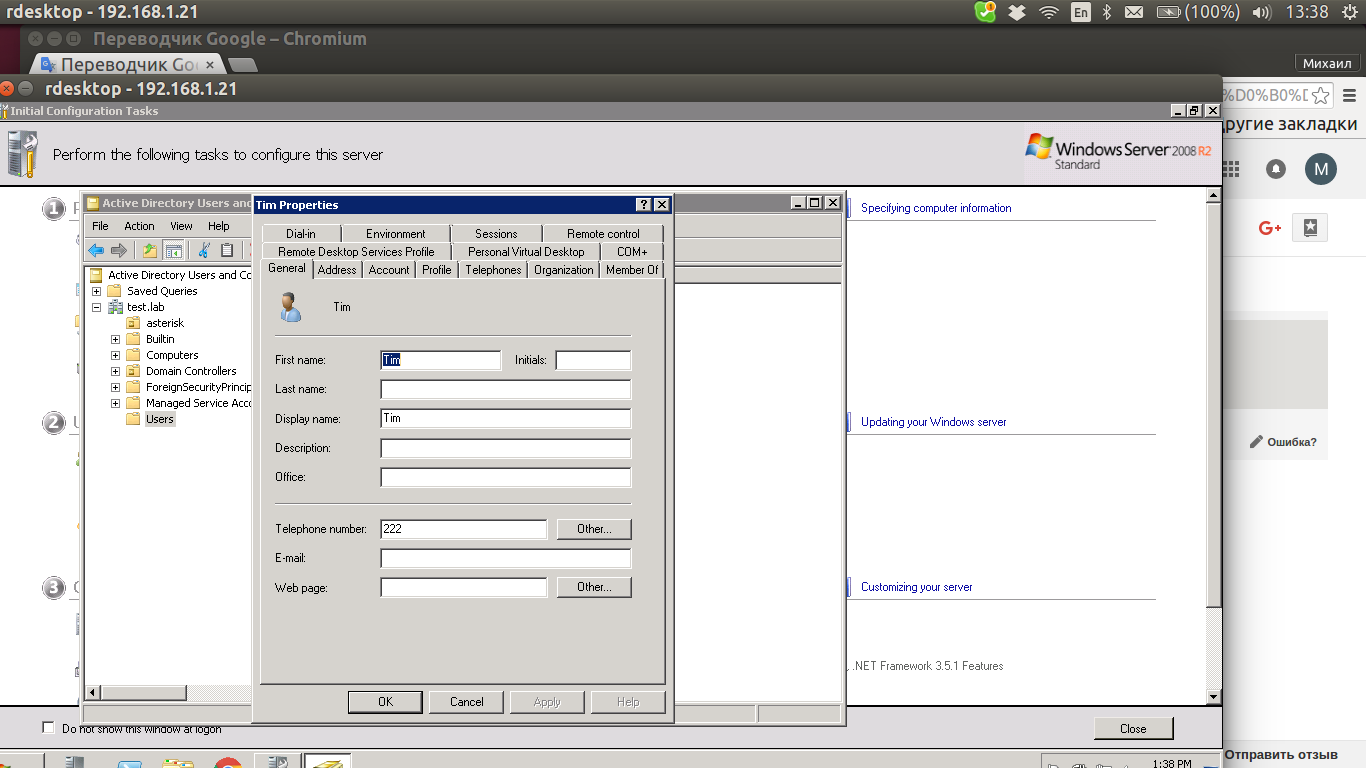Open the Action menu
The width and height of the screenshot is (1366, 768).
[139, 226]
